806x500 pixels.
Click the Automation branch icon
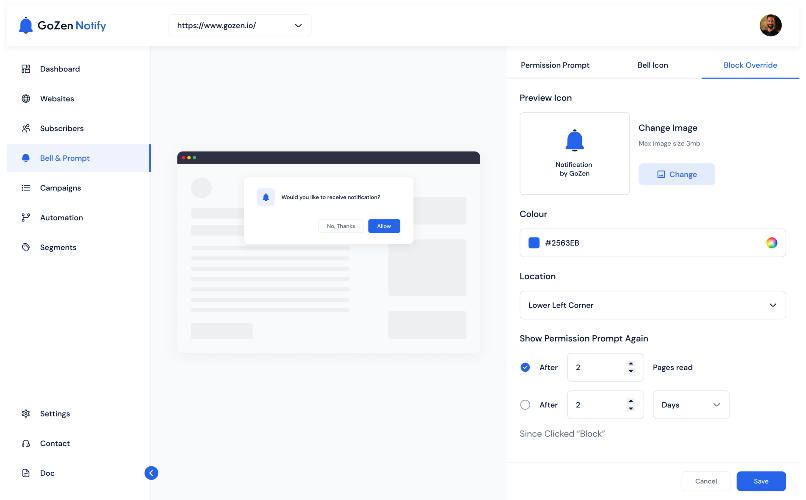pyautogui.click(x=26, y=218)
